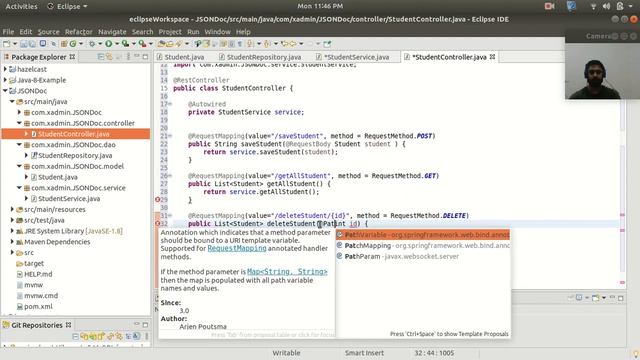640x360 pixels.
Task: Expand the src/main/resources folder
Action: click(x=12, y=209)
